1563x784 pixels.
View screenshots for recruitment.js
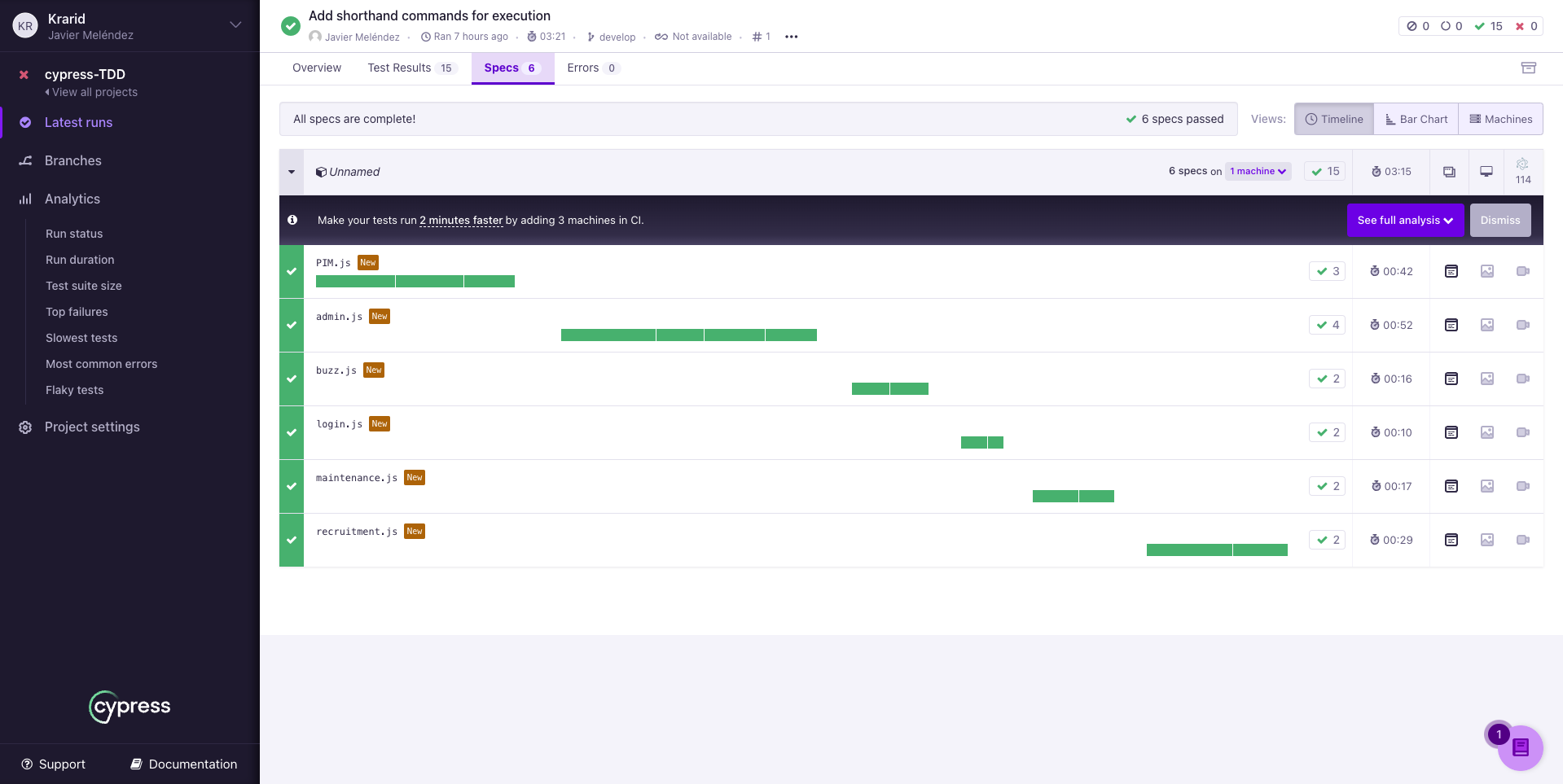click(x=1487, y=540)
